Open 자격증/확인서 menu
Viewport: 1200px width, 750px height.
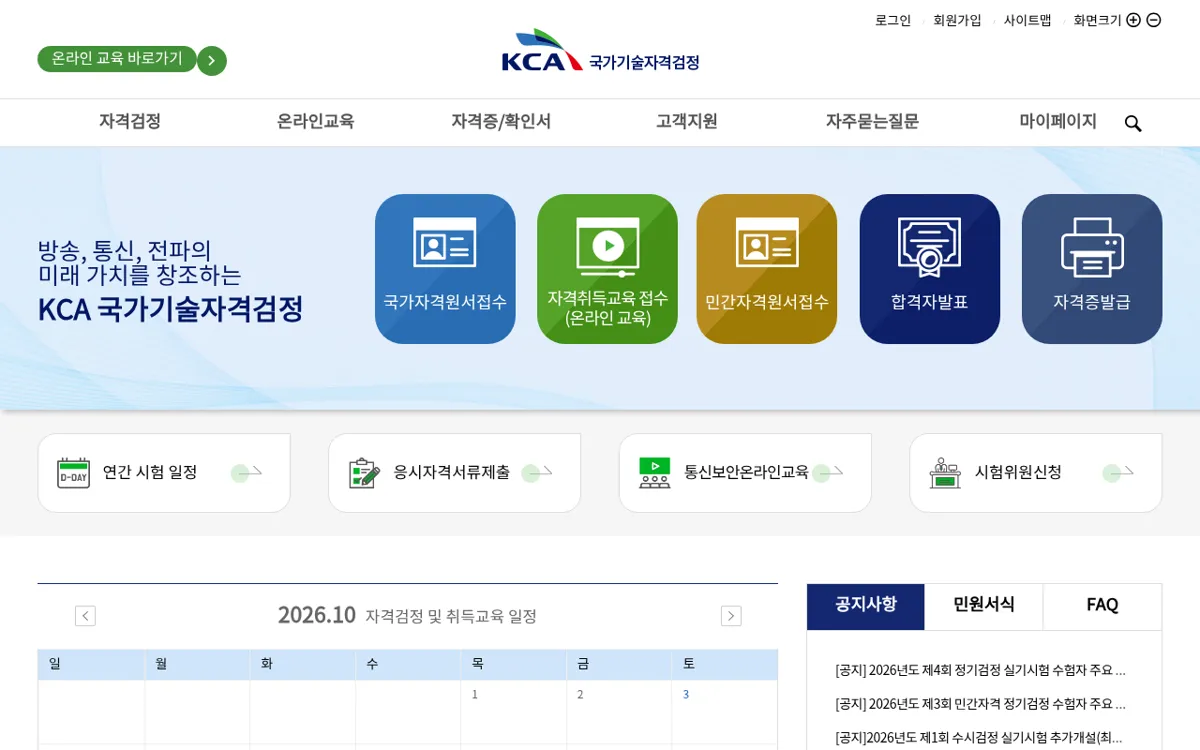pyautogui.click(x=501, y=122)
